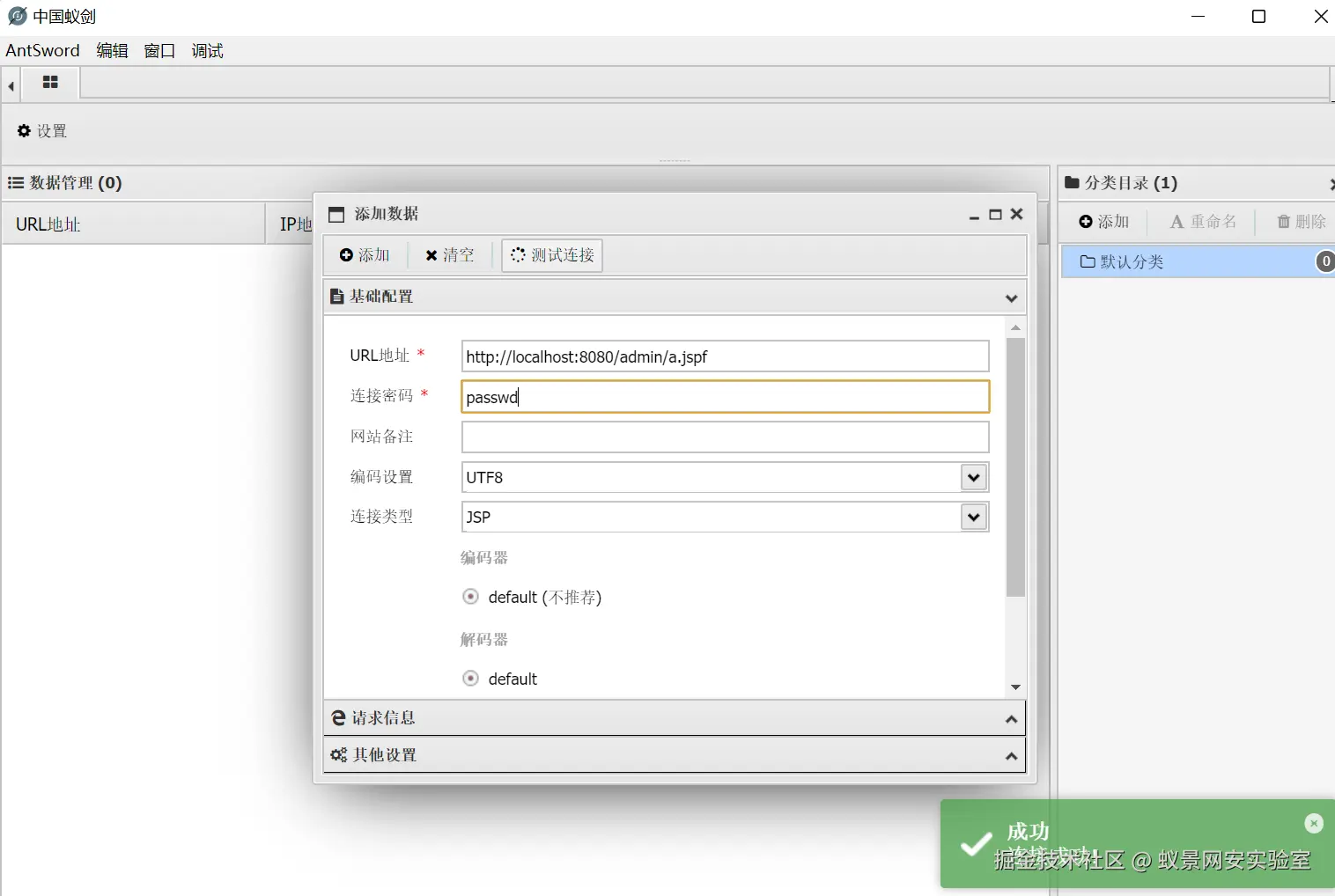The image size is (1335, 896).
Task: Open the 编辑 menu
Action: [x=112, y=50]
